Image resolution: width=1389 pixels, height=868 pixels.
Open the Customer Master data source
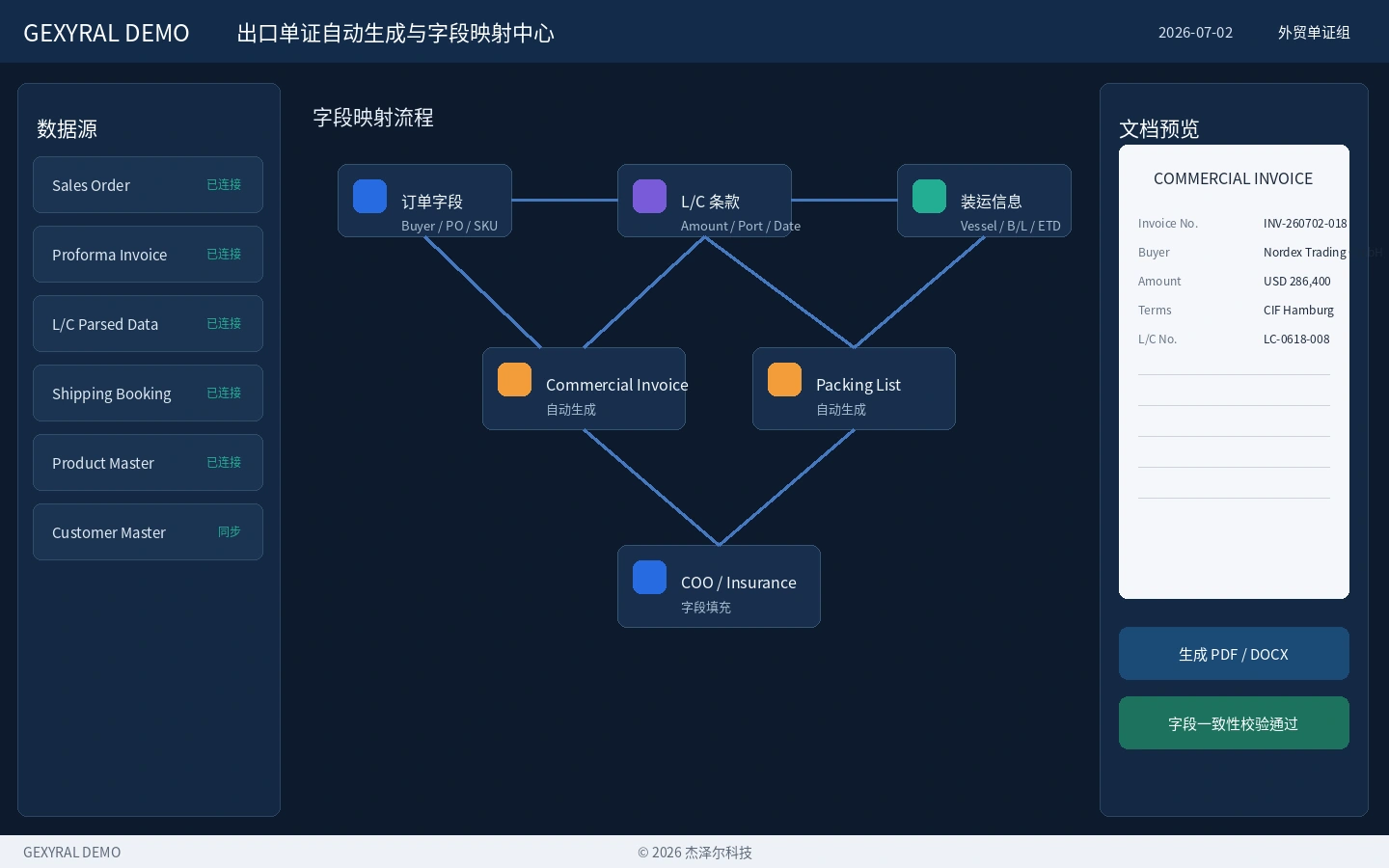click(148, 531)
